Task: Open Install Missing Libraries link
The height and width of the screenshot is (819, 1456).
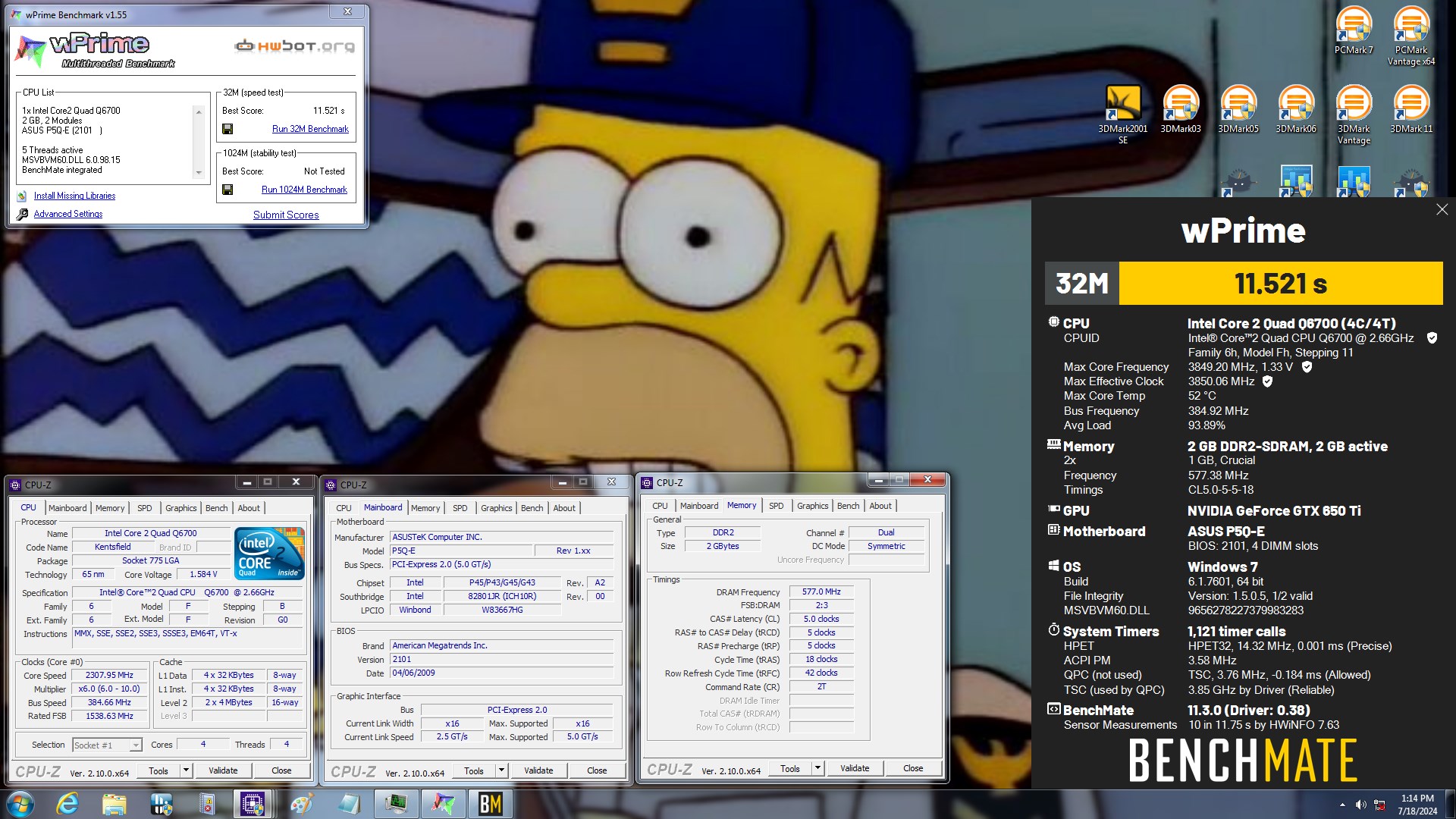Action: [74, 196]
